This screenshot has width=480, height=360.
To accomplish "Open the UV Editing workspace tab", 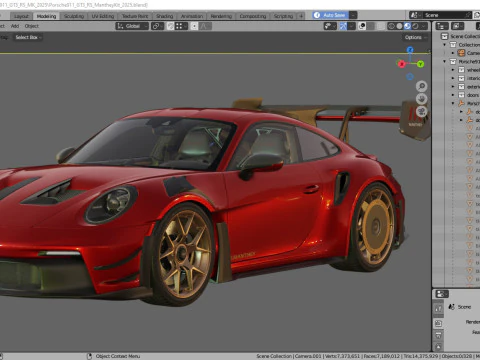I will [x=103, y=16].
